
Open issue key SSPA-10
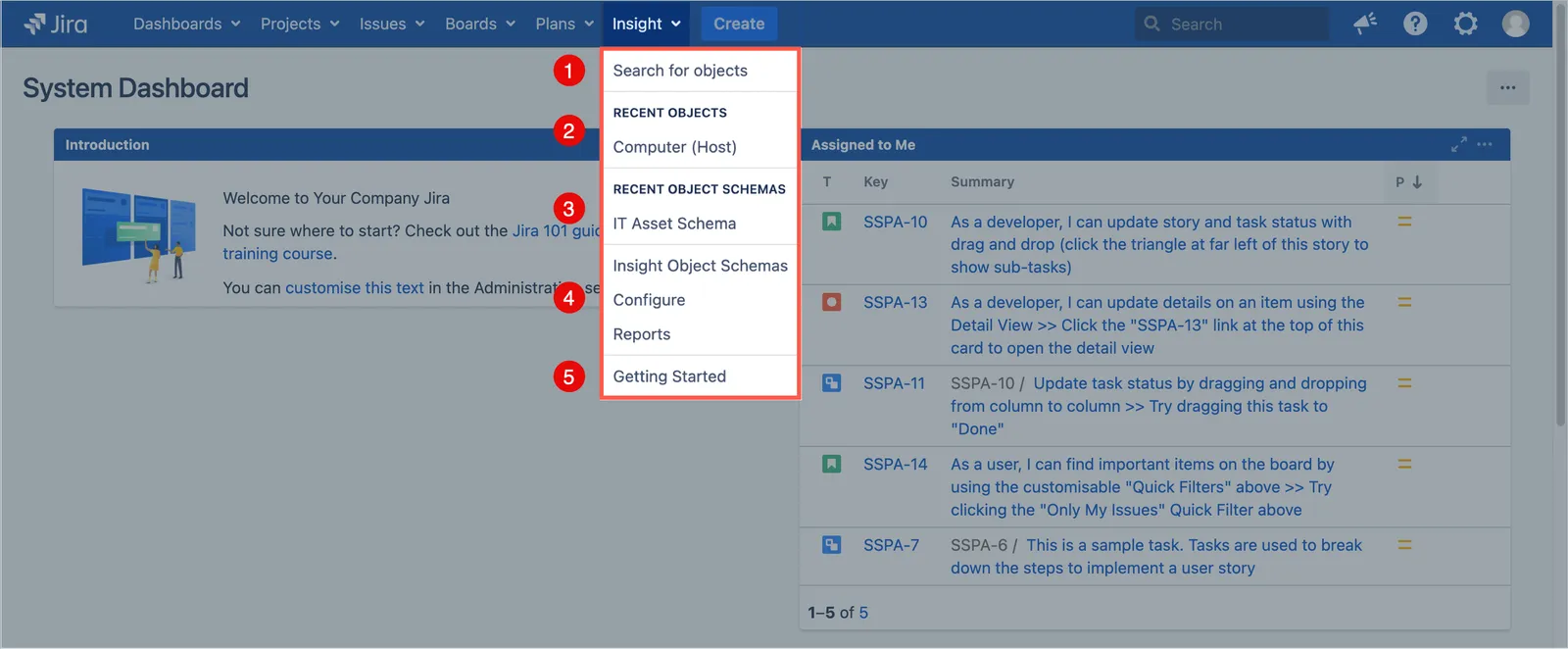(x=895, y=223)
